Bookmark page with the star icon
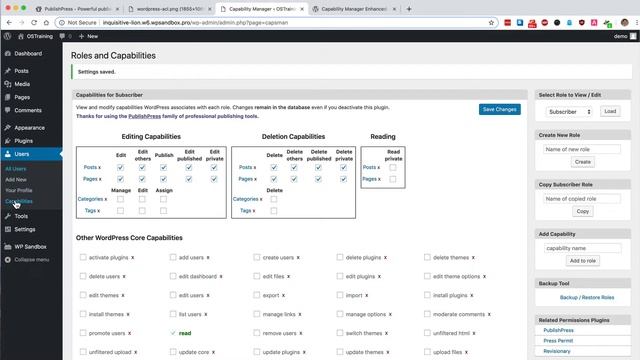 pos(491,23)
